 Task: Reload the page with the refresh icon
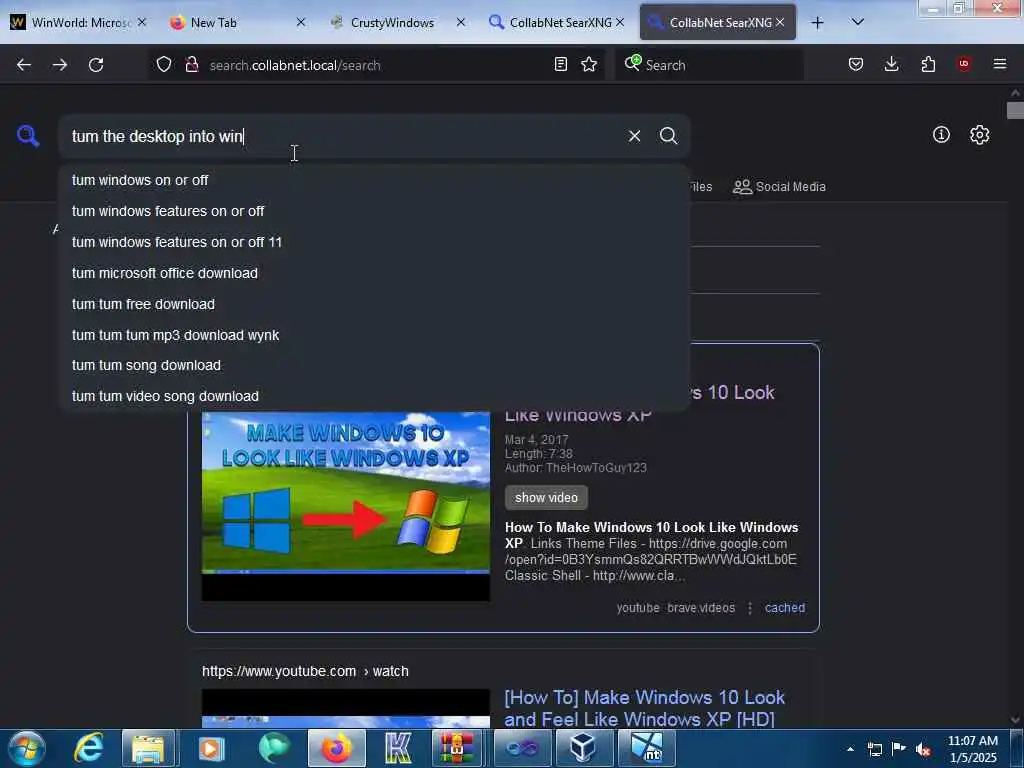(x=96, y=65)
